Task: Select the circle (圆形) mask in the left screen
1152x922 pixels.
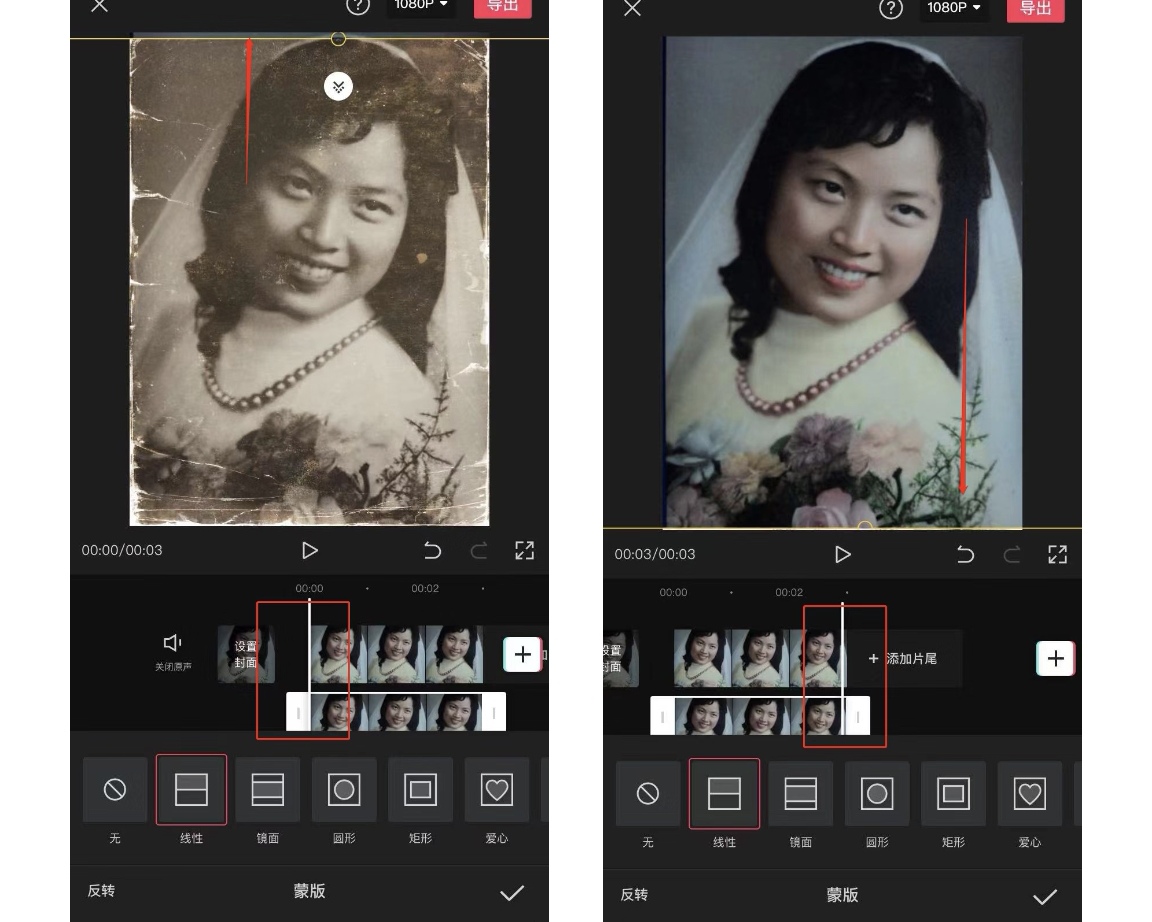Action: (344, 790)
